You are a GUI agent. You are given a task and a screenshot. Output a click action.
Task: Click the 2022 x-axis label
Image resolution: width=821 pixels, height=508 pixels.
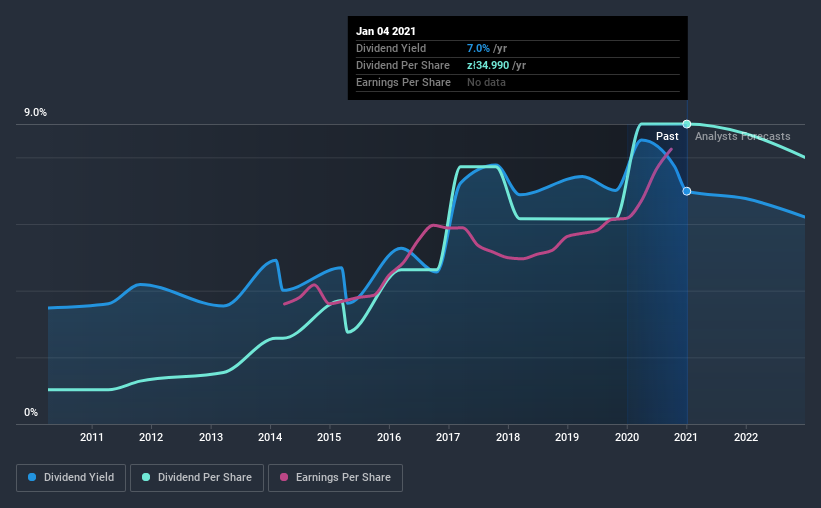click(746, 437)
